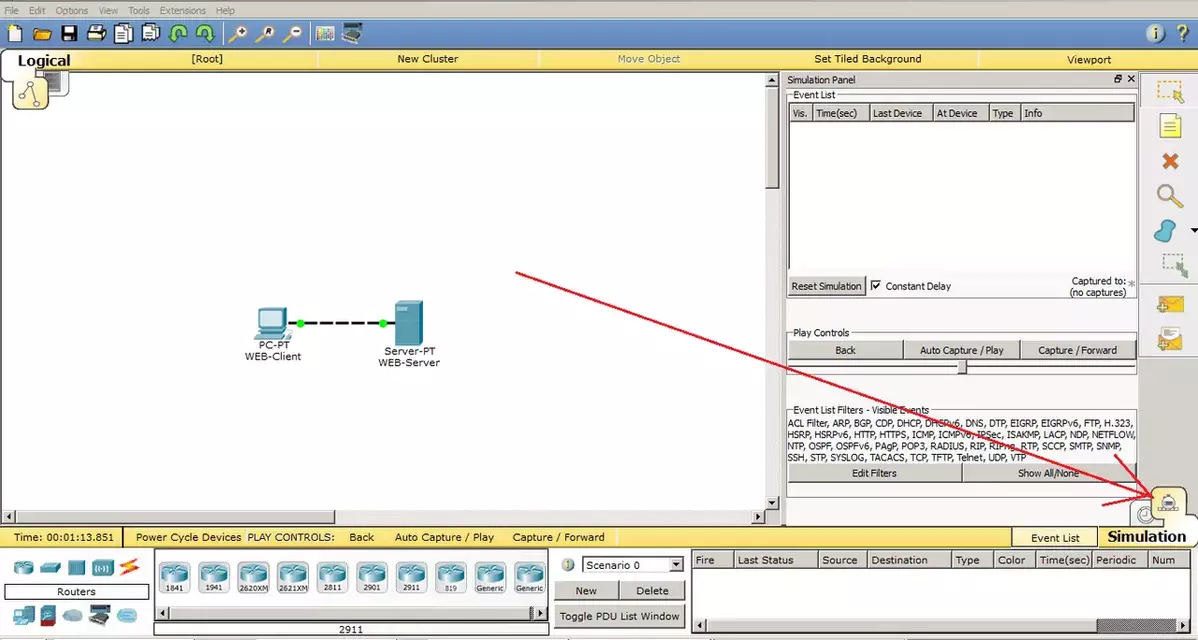Click the Copy icon in the toolbar
The image size is (1198, 640).
pos(123,34)
